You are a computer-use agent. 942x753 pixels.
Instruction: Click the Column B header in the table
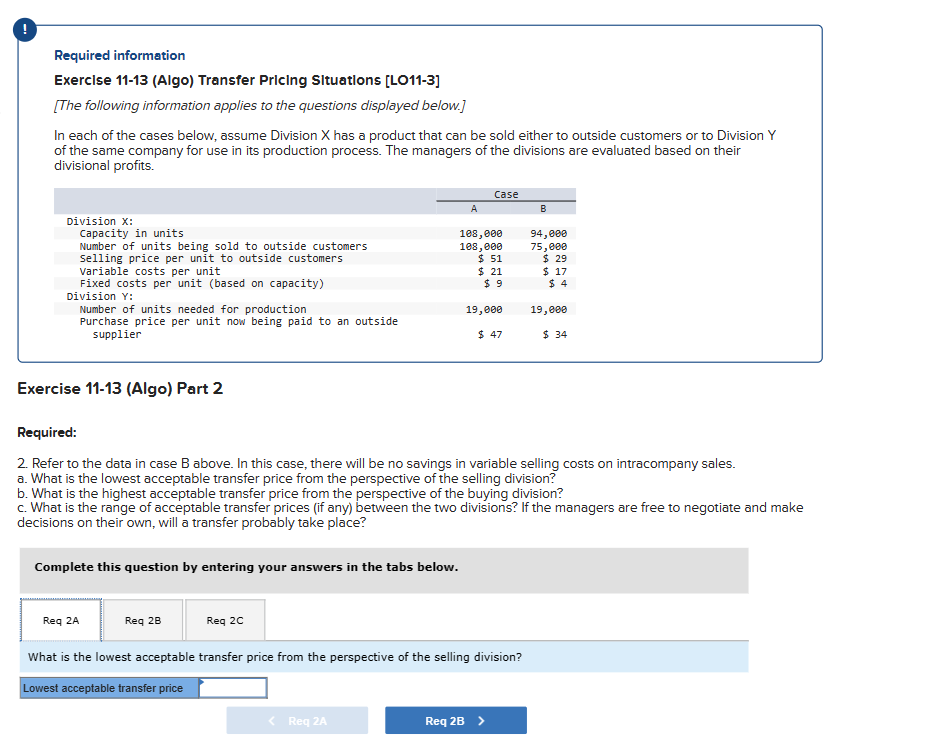[x=543, y=208]
